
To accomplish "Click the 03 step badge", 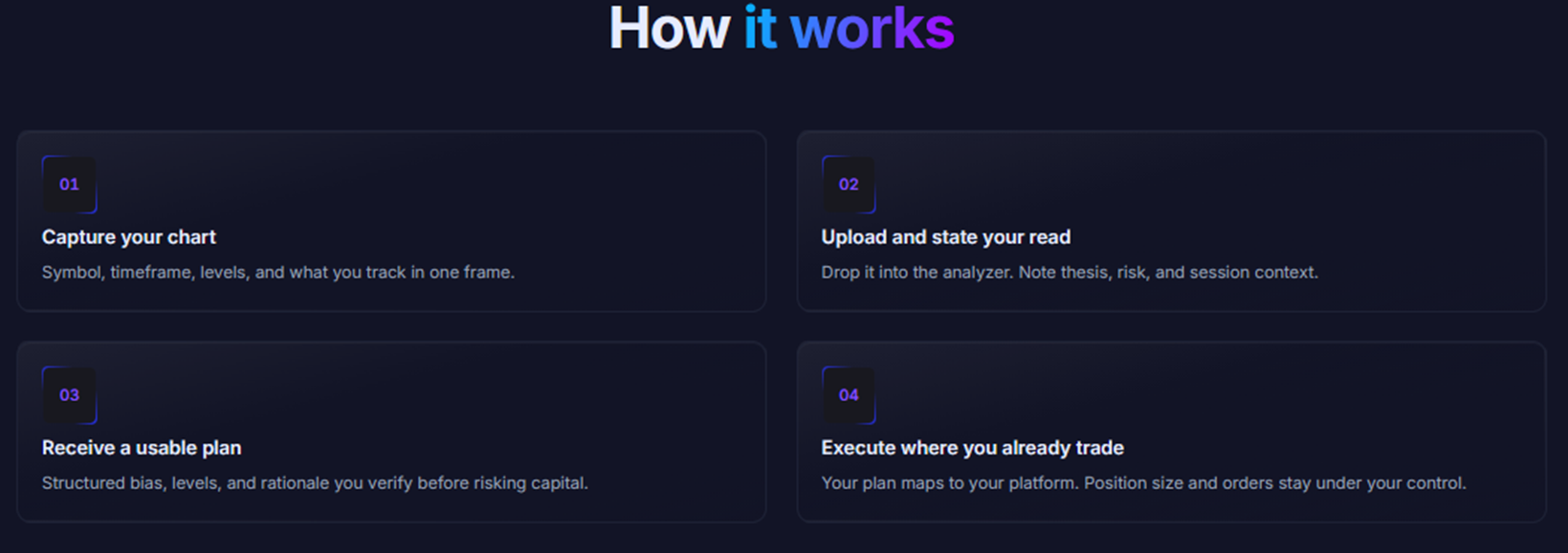I will [x=69, y=394].
